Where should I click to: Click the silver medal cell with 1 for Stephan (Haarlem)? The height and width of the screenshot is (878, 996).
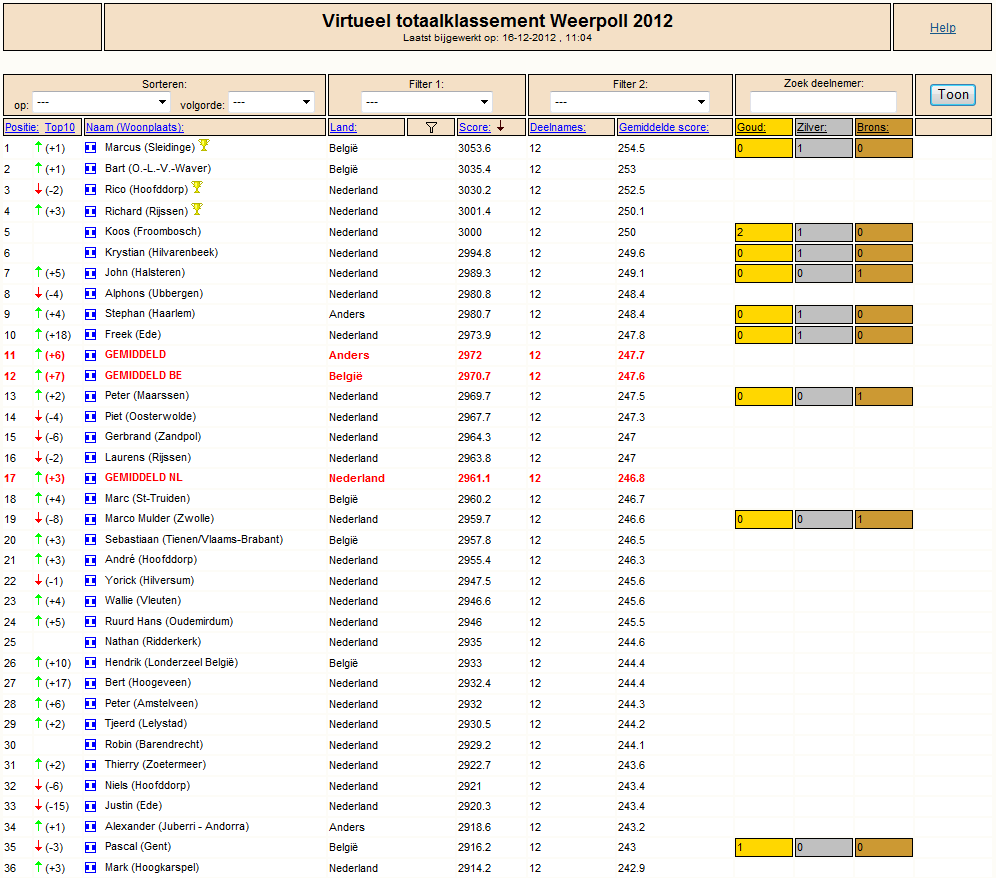[x=823, y=314]
